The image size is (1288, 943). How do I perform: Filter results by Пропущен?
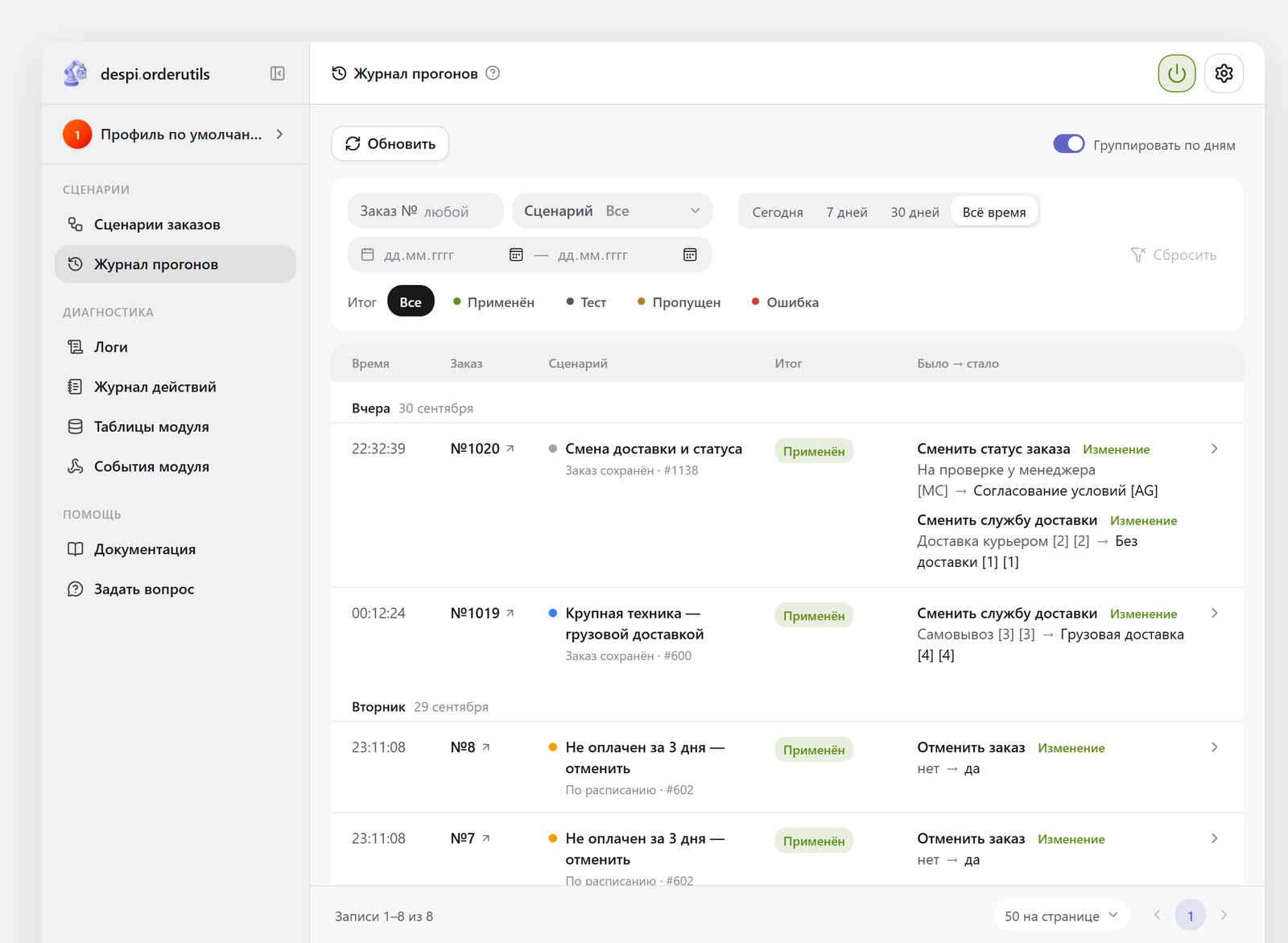[679, 302]
